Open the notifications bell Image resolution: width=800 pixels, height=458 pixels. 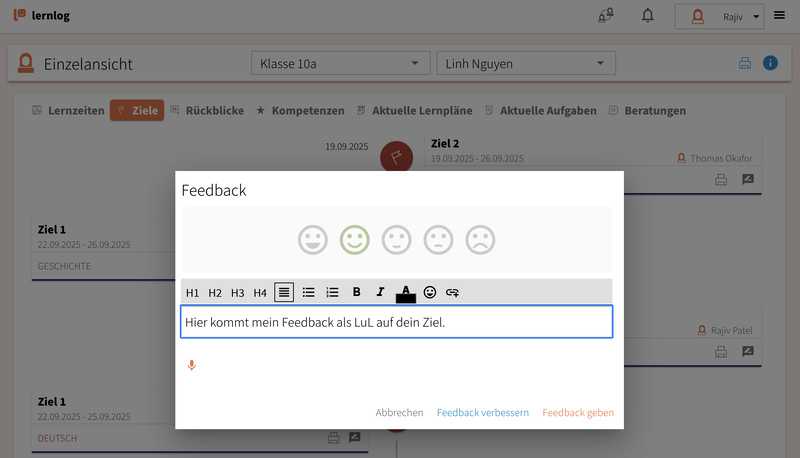point(648,16)
